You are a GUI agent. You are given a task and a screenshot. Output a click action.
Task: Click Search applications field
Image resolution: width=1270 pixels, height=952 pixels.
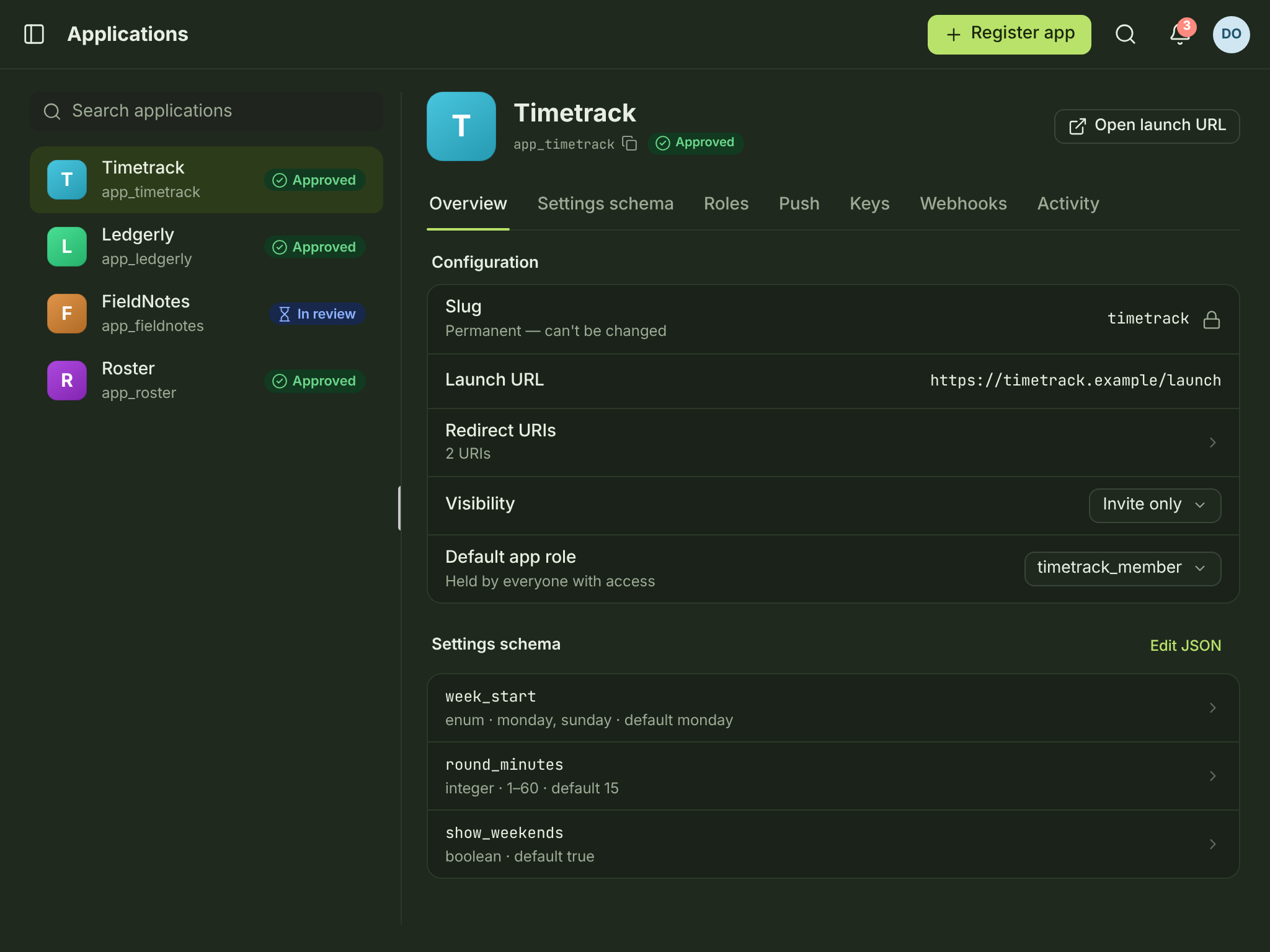[x=206, y=112]
